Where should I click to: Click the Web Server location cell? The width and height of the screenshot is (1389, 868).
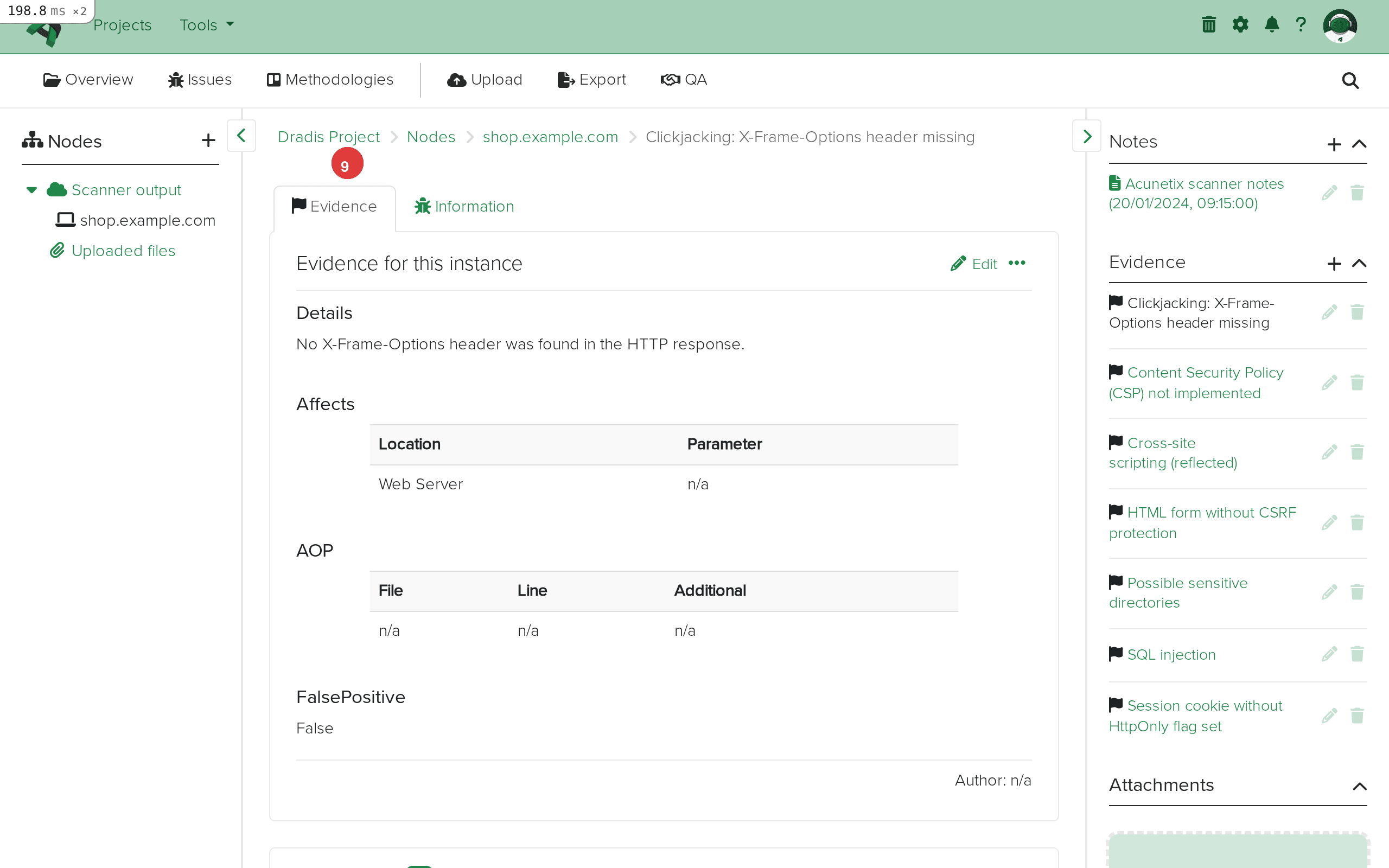420,484
